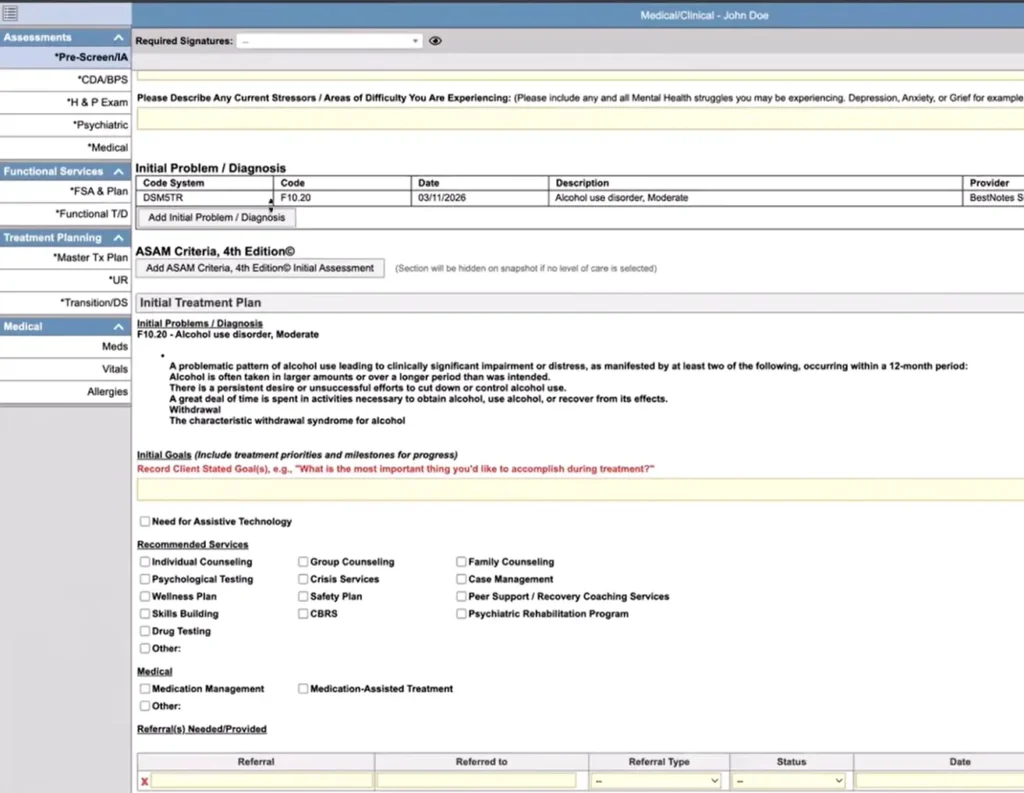Check Psychiatric Rehabilitation Program
The image size is (1024, 793).
pyautogui.click(x=461, y=614)
